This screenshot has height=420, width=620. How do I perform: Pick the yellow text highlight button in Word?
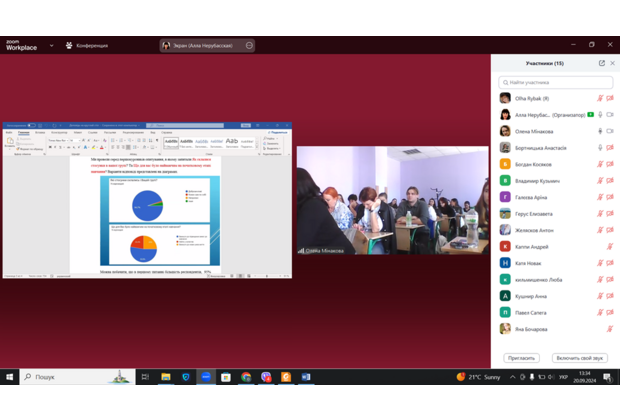[94, 147]
